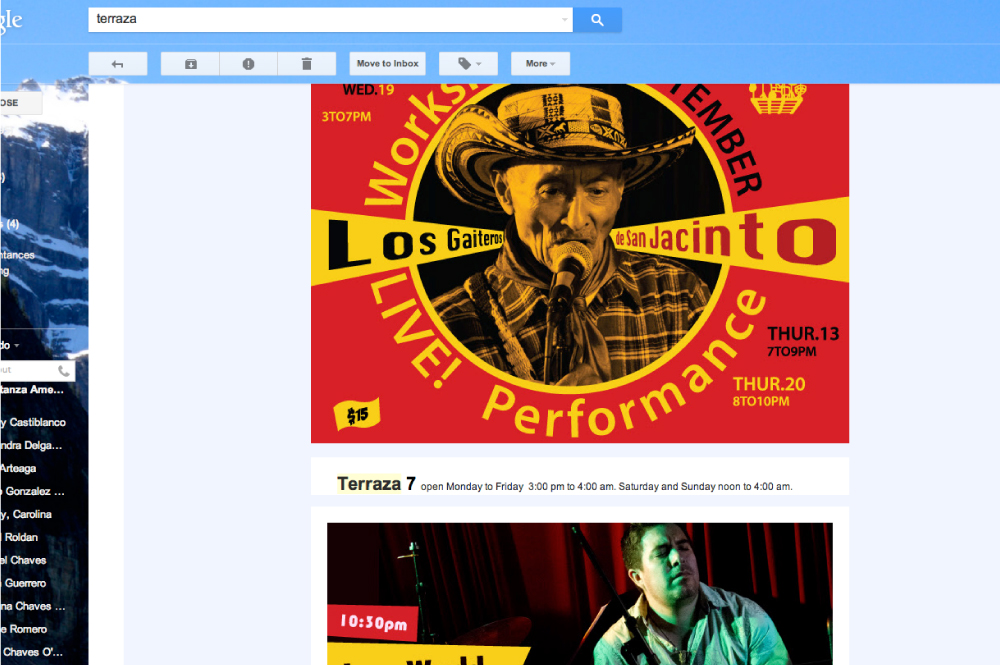Click the phone icon in chat search
The height and width of the screenshot is (665, 1000).
(x=64, y=370)
